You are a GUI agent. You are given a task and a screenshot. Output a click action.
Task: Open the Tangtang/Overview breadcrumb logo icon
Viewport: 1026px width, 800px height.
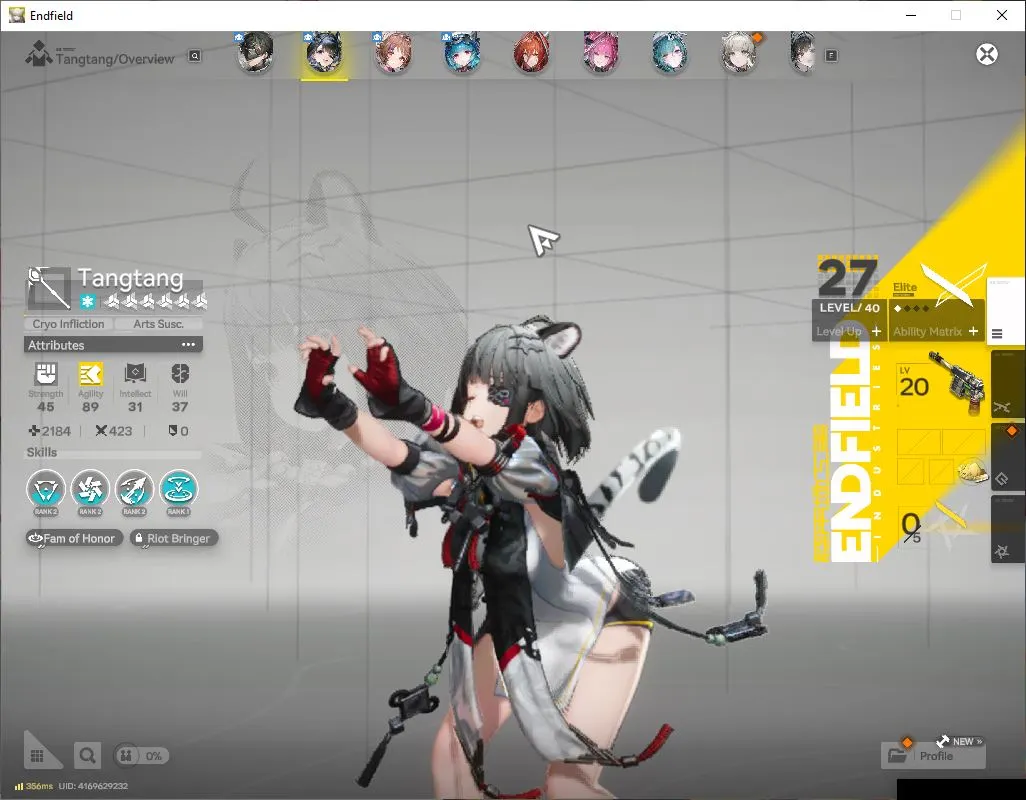tap(38, 54)
